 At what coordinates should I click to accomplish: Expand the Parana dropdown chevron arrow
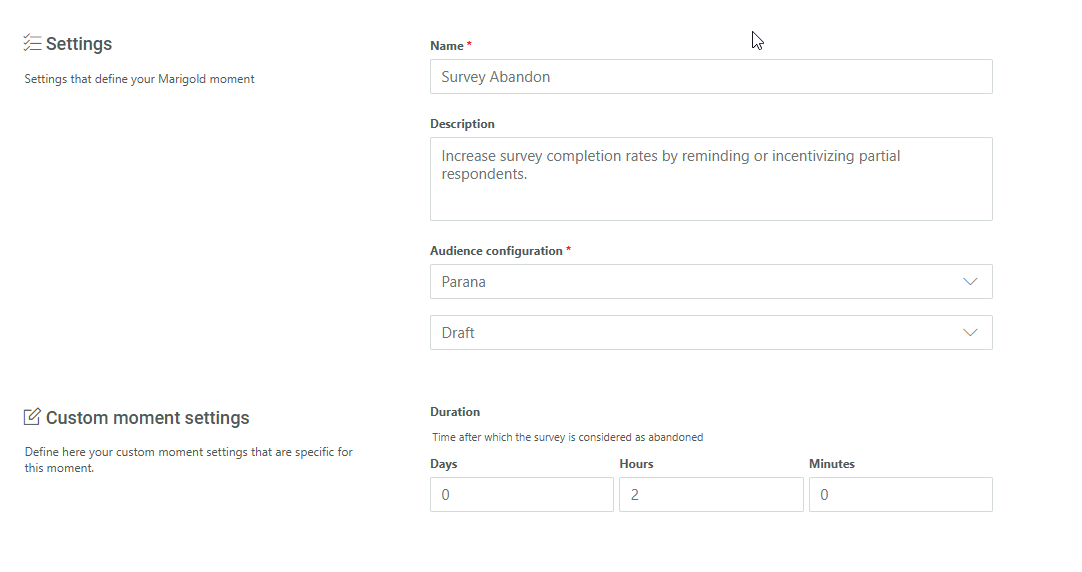point(969,282)
